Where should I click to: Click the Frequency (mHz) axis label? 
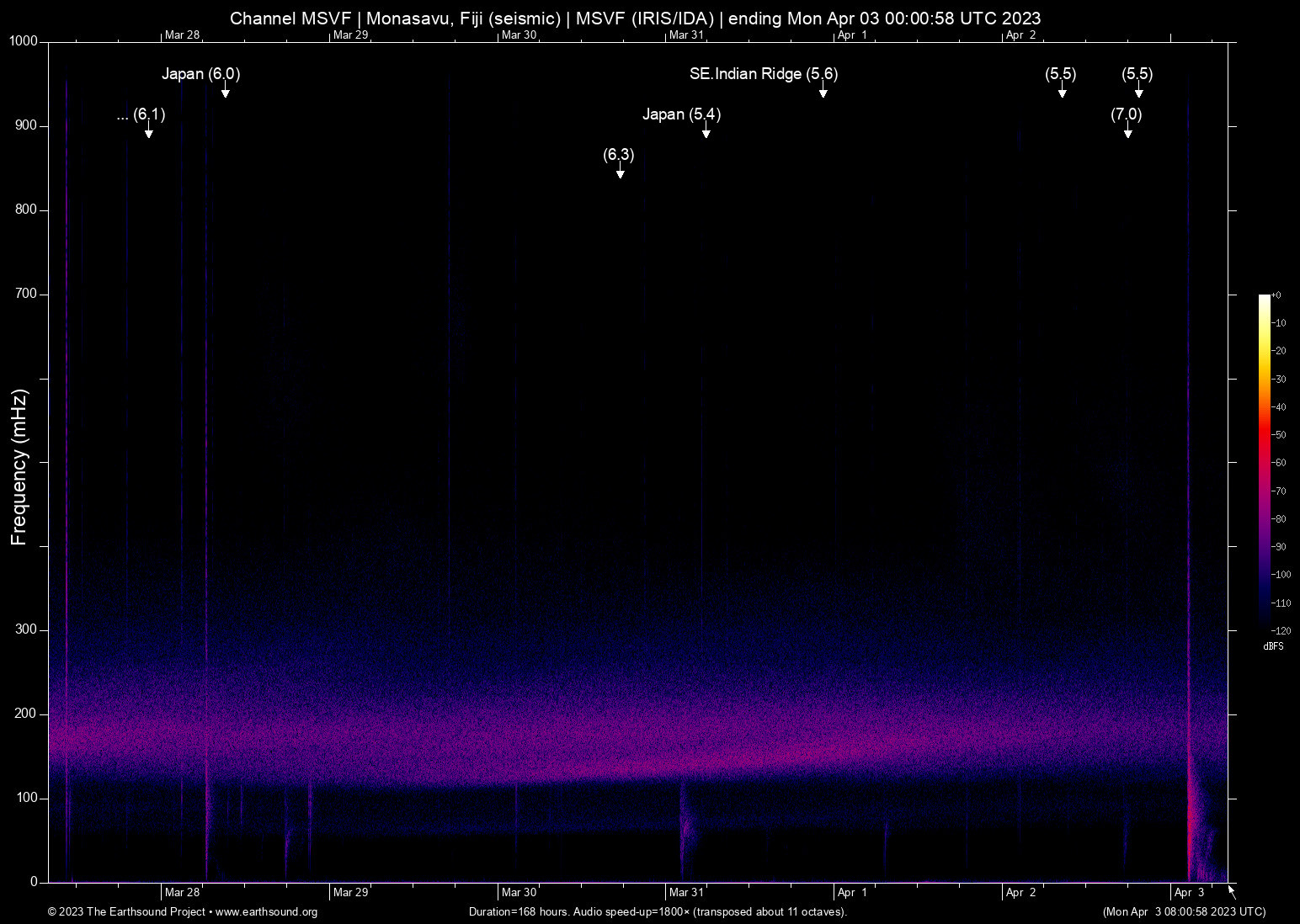point(19,467)
